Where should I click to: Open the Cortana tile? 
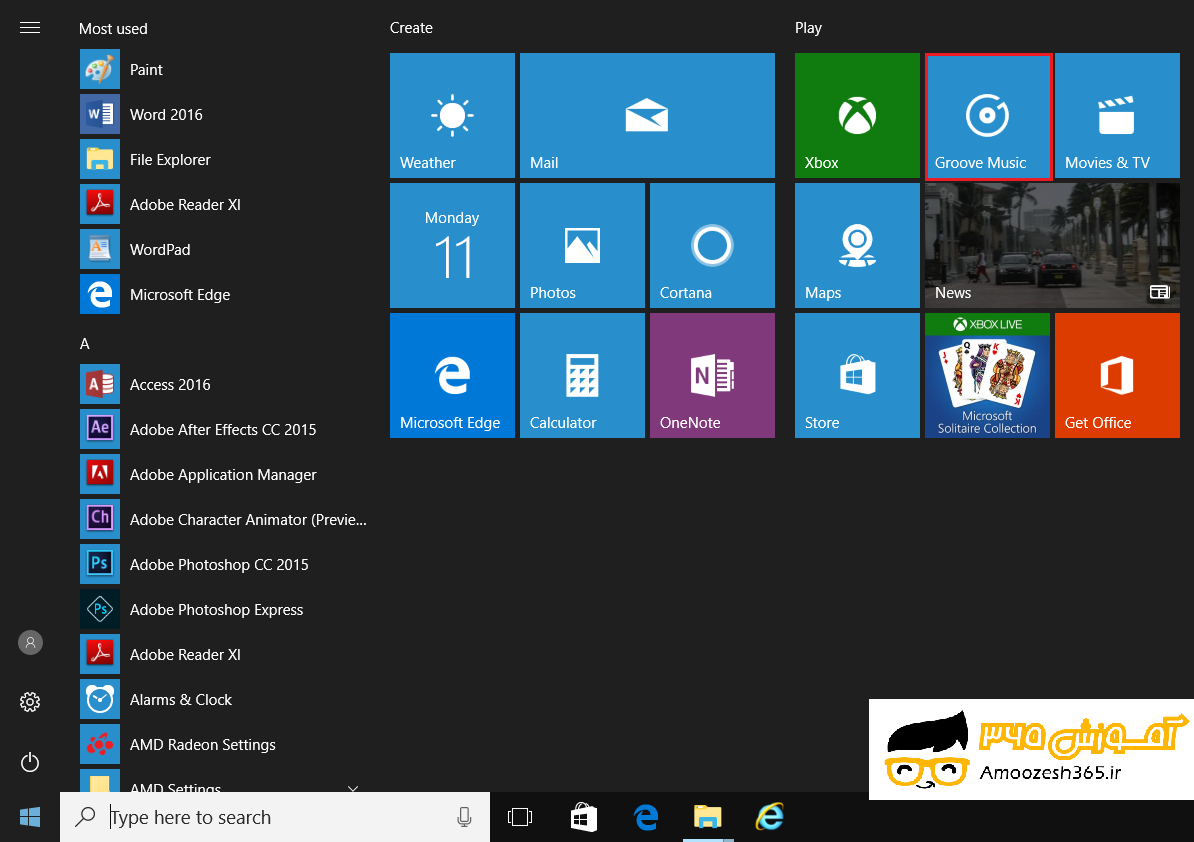click(x=712, y=245)
